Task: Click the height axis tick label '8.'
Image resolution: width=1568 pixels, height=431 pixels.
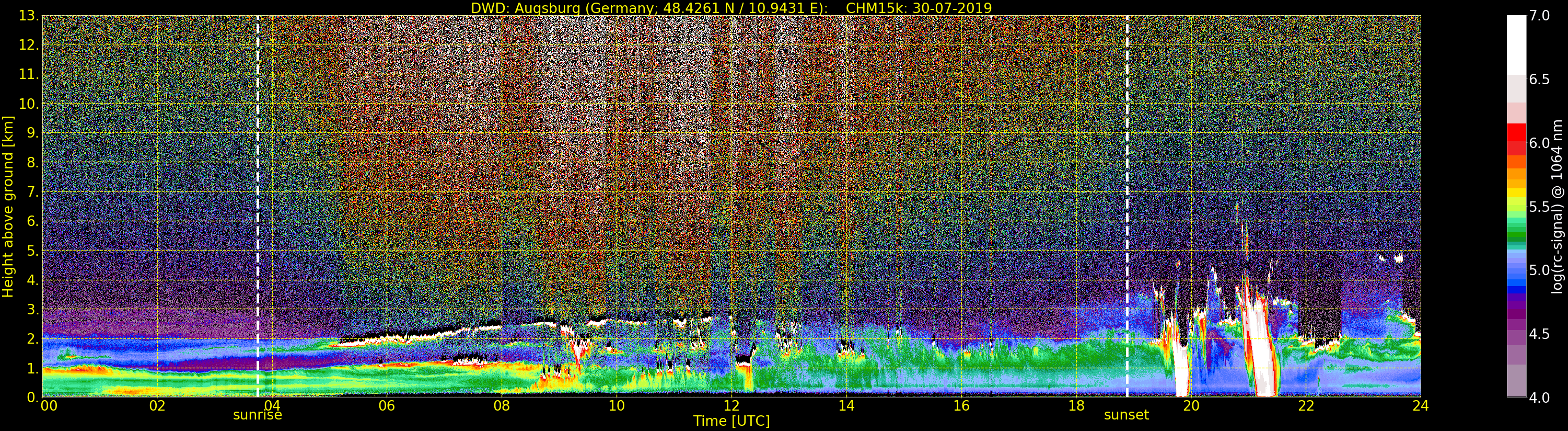Action: pyautogui.click(x=32, y=163)
